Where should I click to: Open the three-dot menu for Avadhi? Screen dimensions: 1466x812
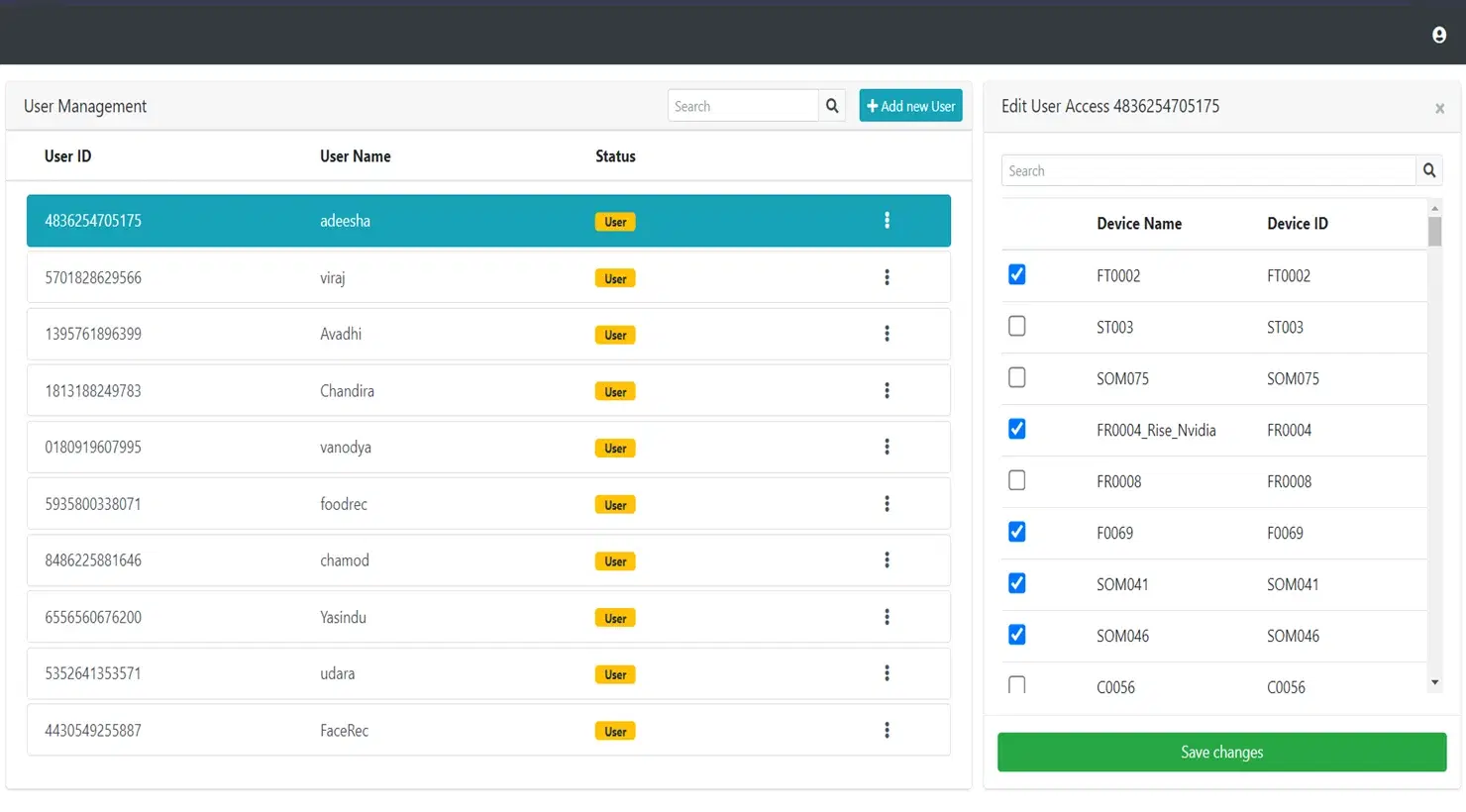click(x=887, y=334)
